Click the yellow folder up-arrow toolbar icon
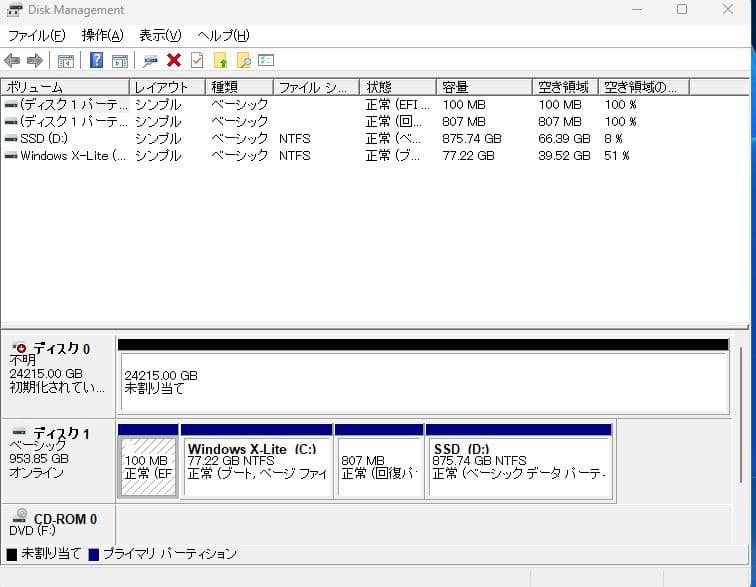The width and height of the screenshot is (756, 587). 220,60
